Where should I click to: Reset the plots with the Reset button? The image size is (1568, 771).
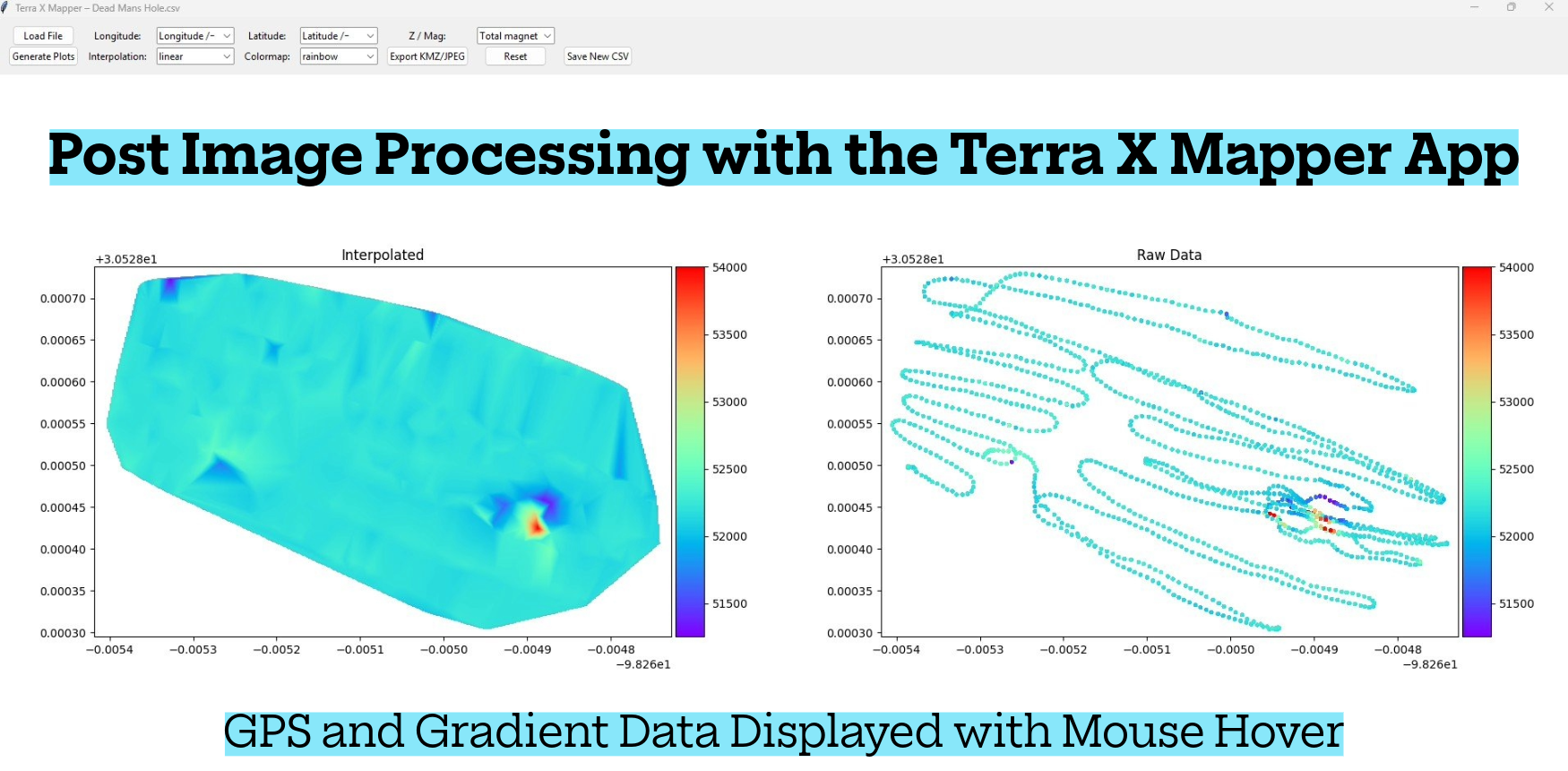coord(515,56)
